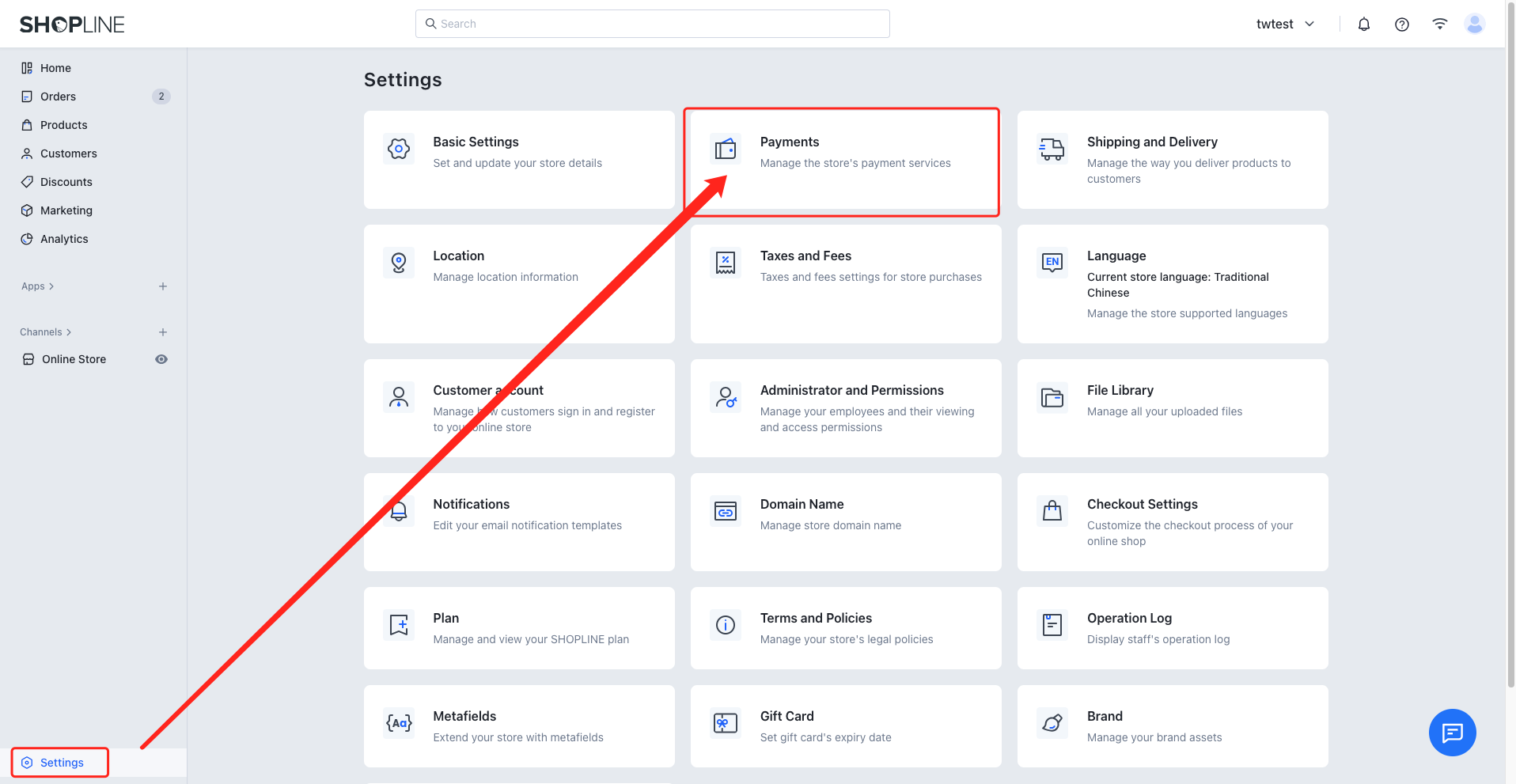Image resolution: width=1516 pixels, height=784 pixels.
Task: Expand the Apps section
Action: (x=37, y=286)
